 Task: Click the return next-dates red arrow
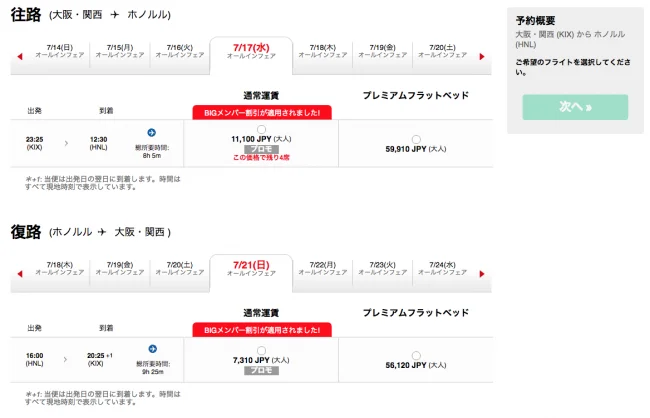pos(482,273)
